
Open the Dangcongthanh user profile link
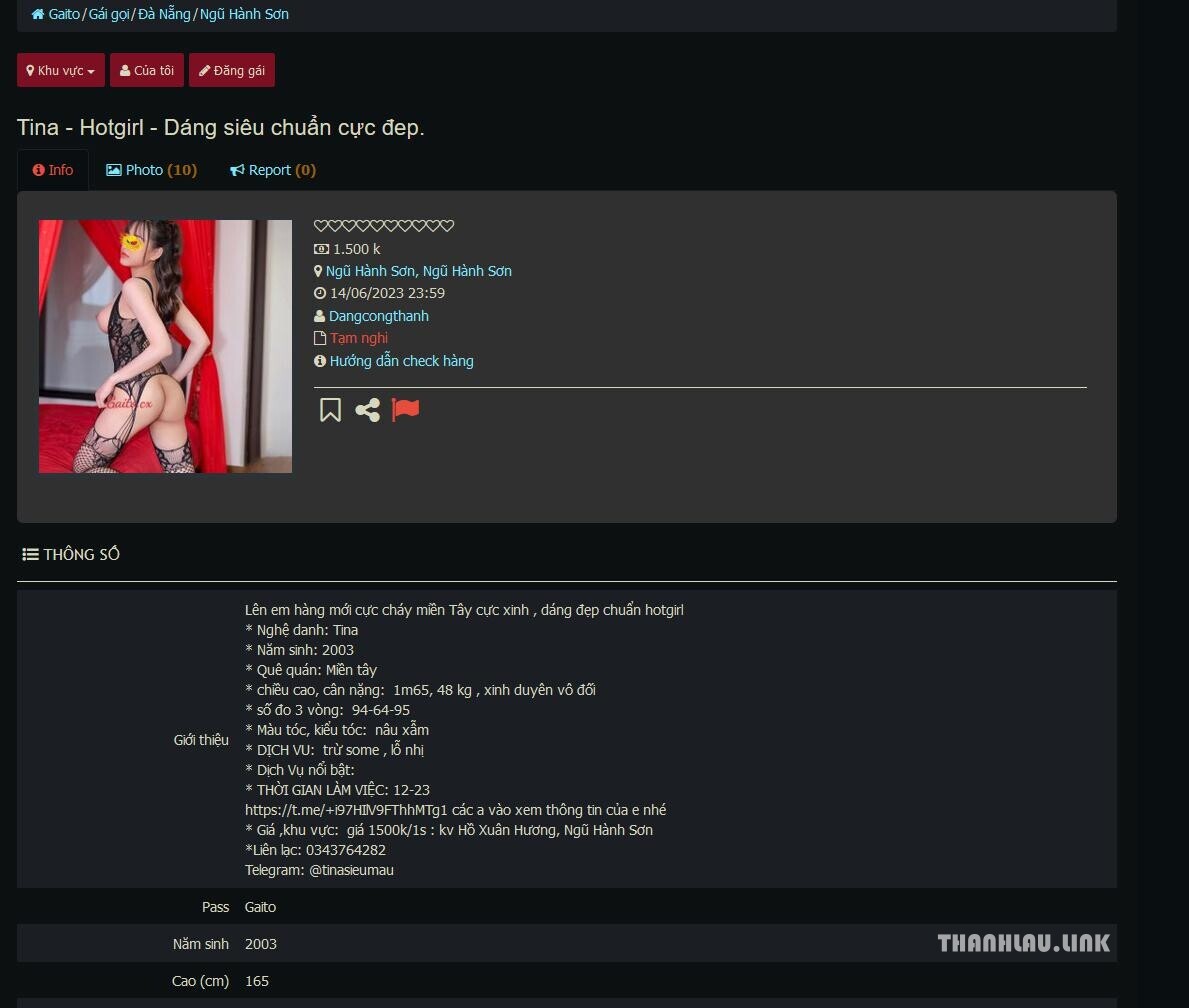coord(378,316)
